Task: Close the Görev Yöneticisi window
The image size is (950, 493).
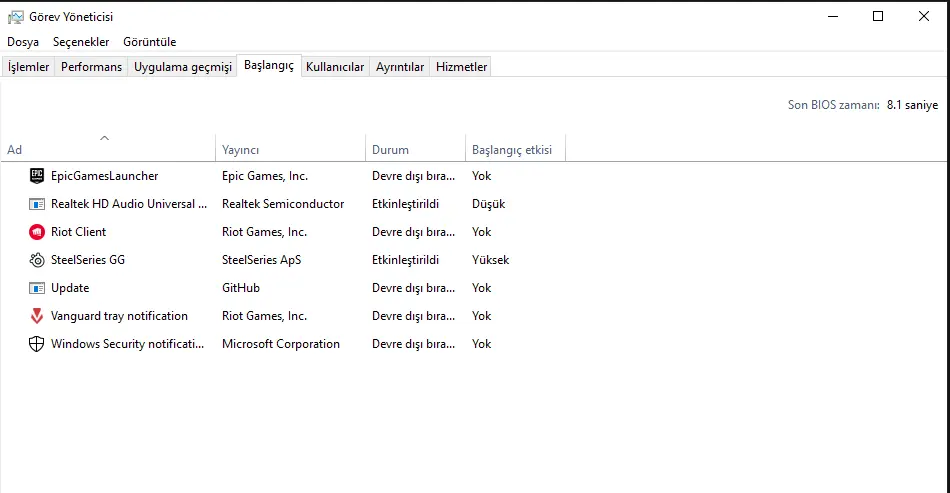Action: click(x=923, y=16)
